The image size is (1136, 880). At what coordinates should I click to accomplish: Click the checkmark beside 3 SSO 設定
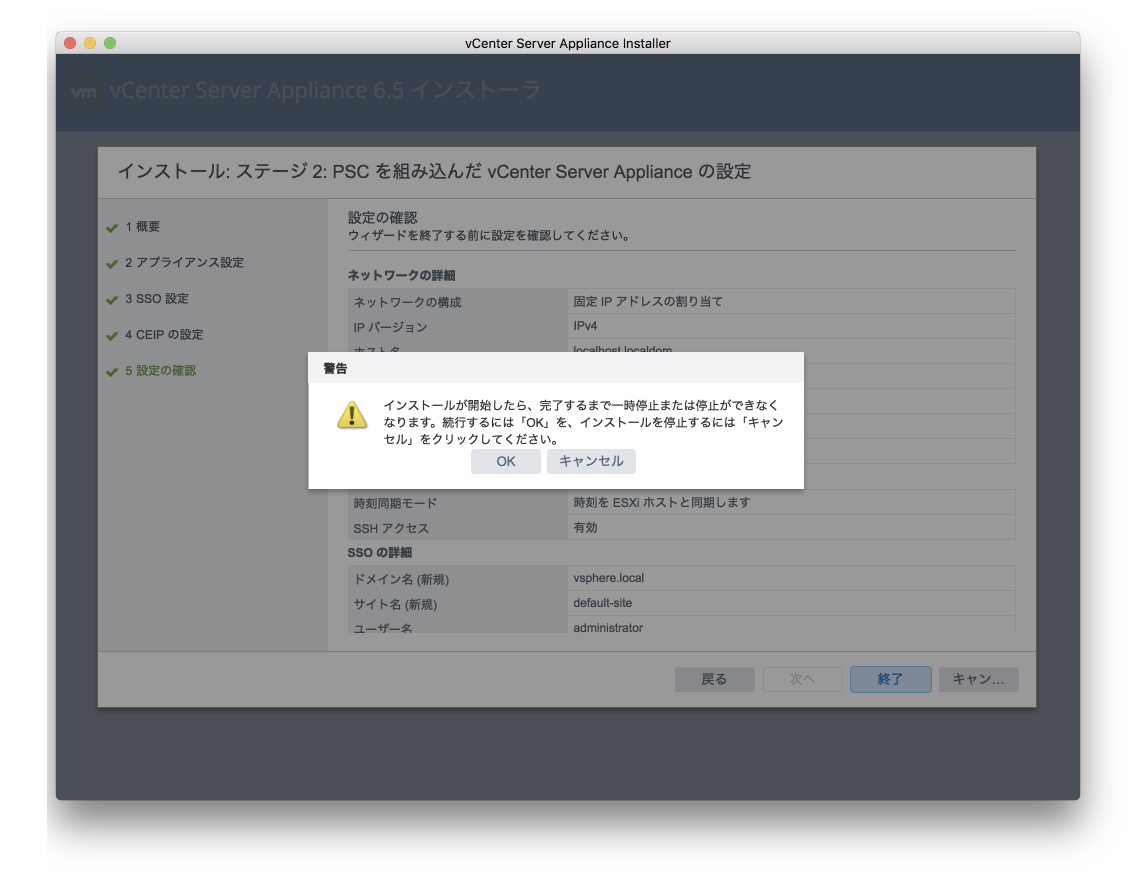[x=113, y=298]
